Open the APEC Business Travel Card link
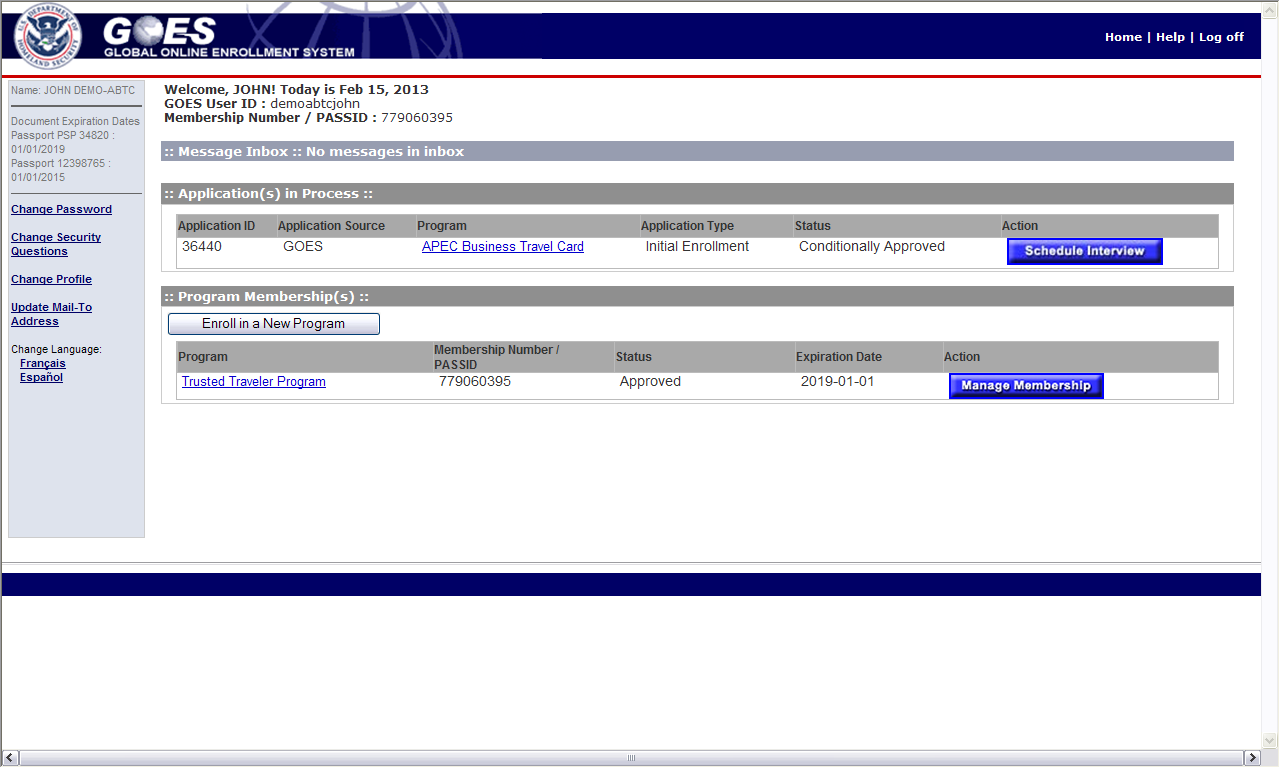1280x768 pixels. [x=502, y=247]
